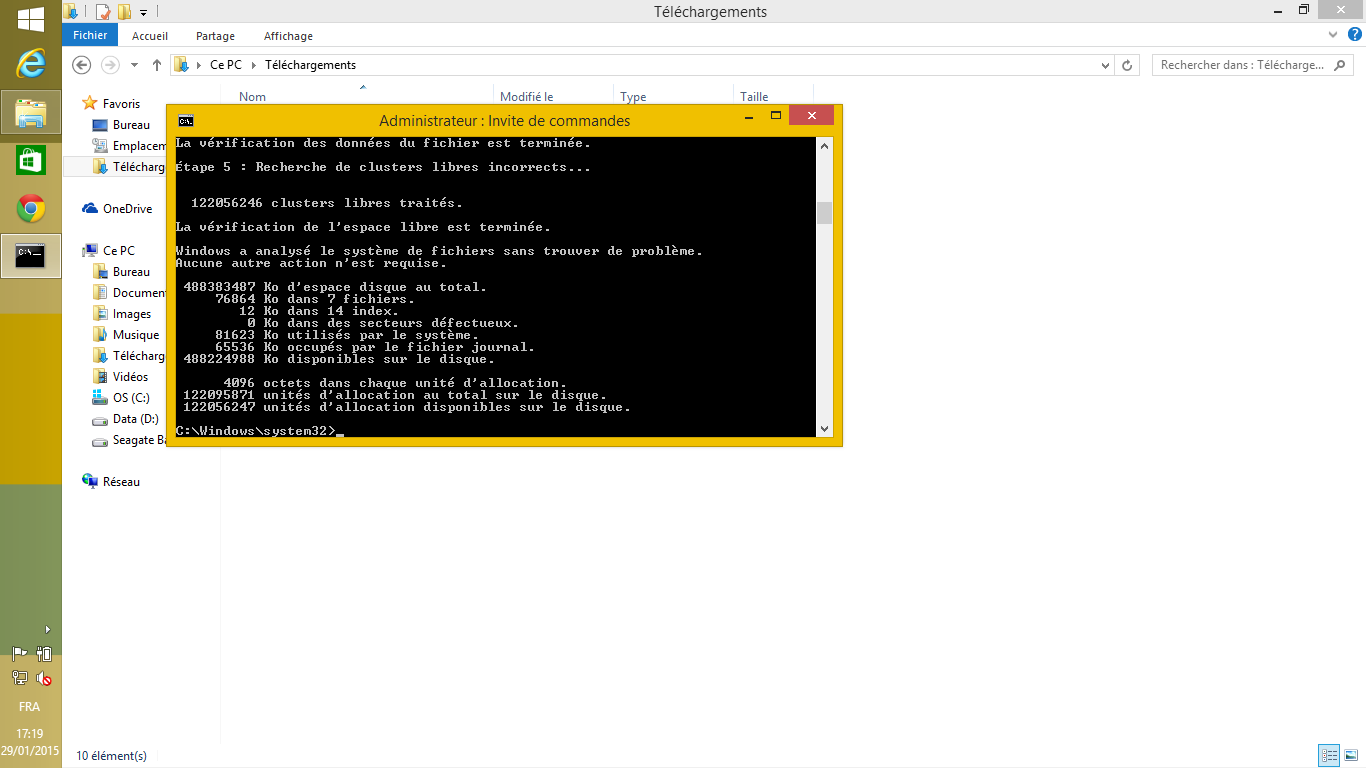Sort by the Nom column header
Screen dimensions: 1366x768
tap(253, 97)
